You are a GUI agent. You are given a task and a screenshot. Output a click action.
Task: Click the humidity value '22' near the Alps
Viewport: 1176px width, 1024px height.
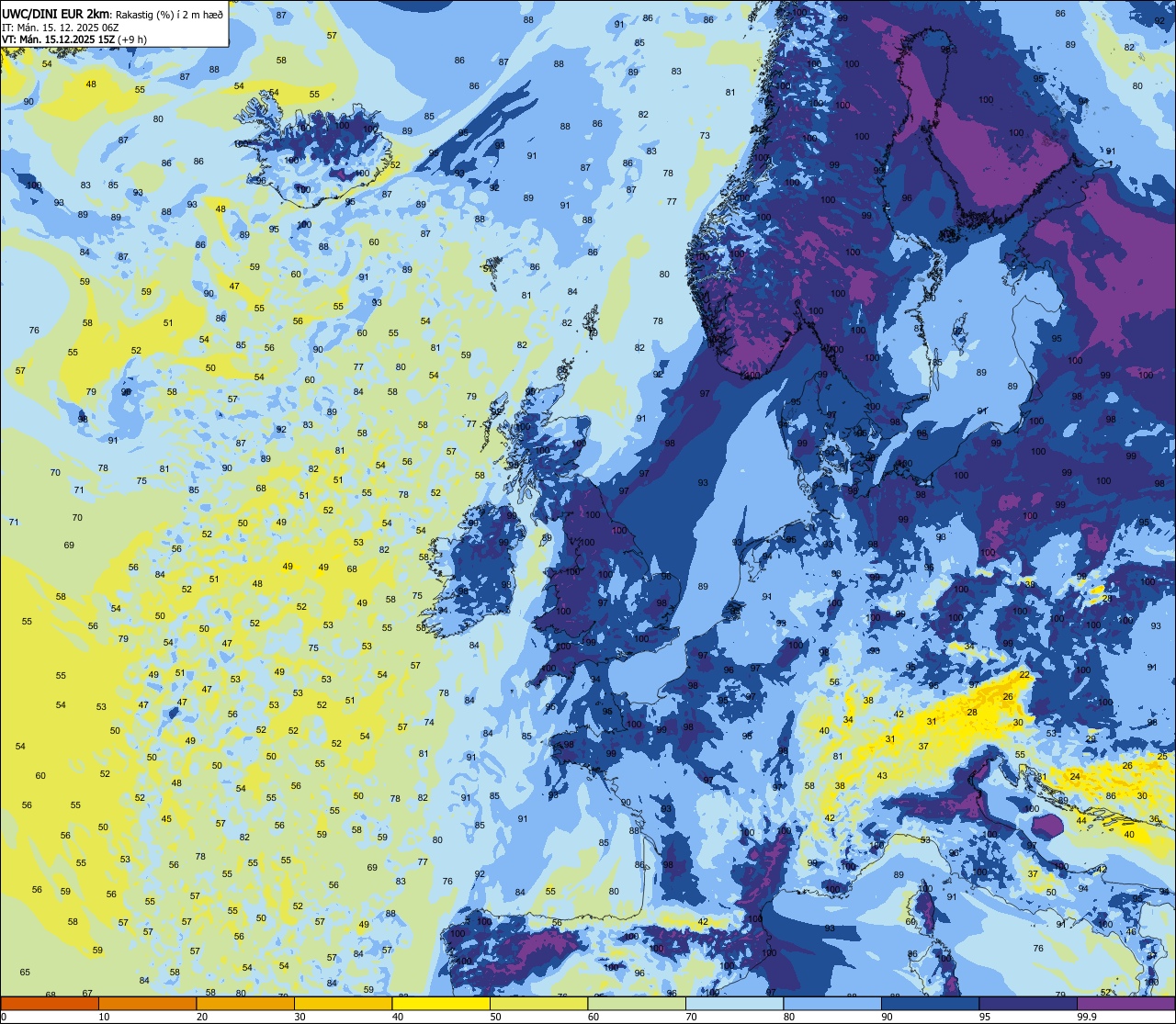click(x=1024, y=676)
